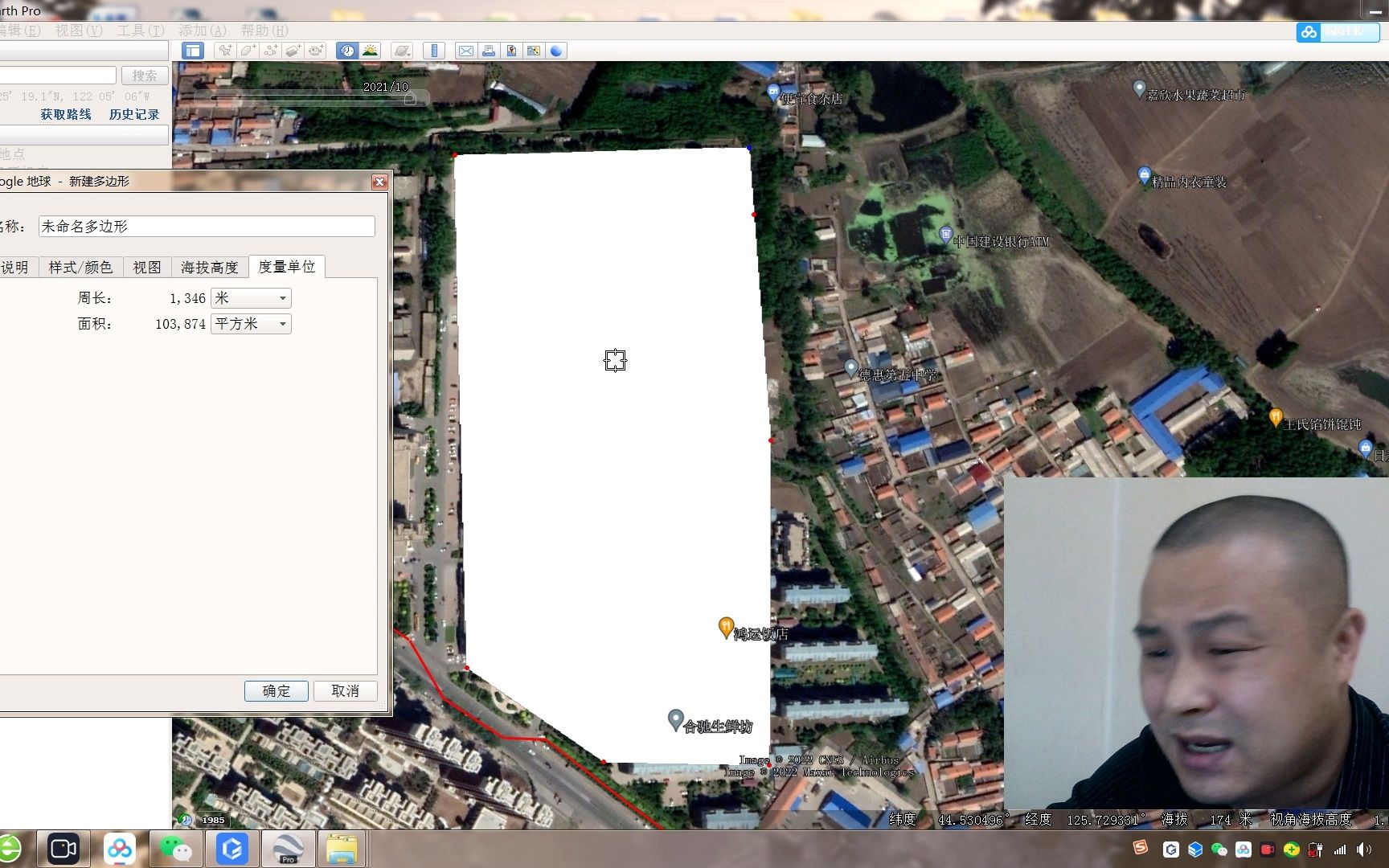Viewport: 1389px width, 868px height.
Task: Click the 便宜食杂店 map placemark
Action: (x=773, y=92)
